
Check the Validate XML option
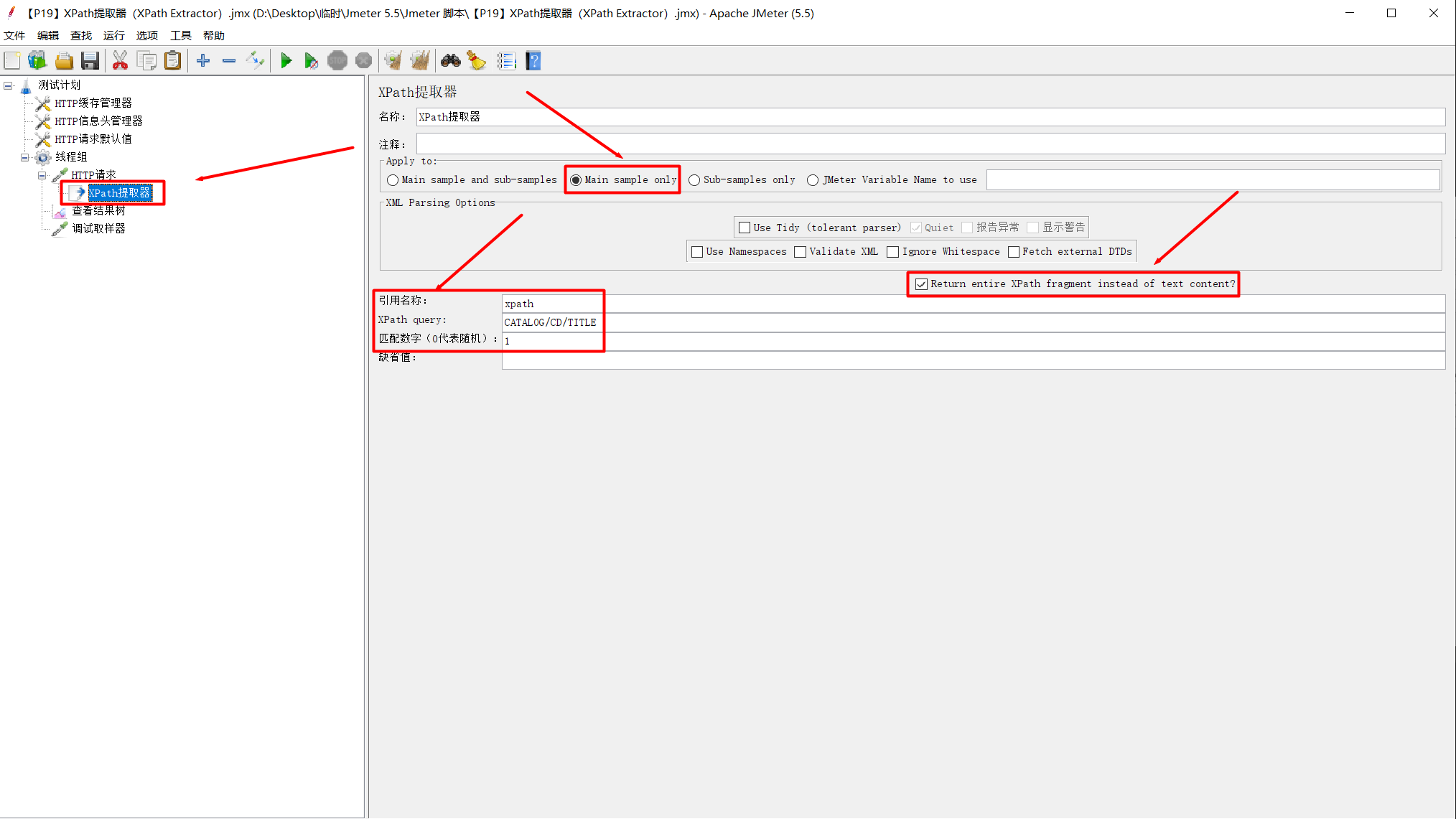pyautogui.click(x=800, y=251)
